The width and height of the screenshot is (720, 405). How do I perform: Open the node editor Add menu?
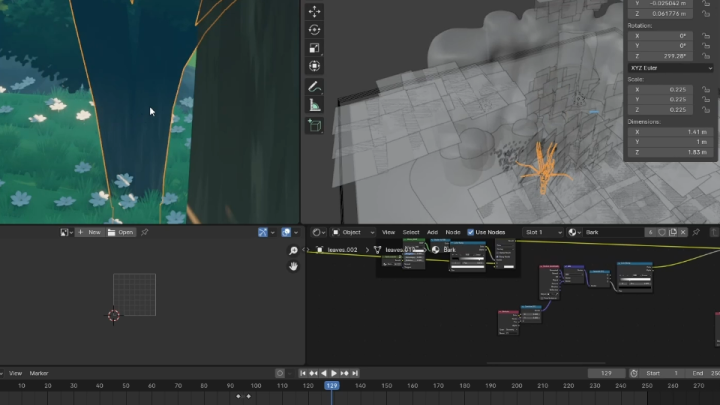click(x=433, y=232)
